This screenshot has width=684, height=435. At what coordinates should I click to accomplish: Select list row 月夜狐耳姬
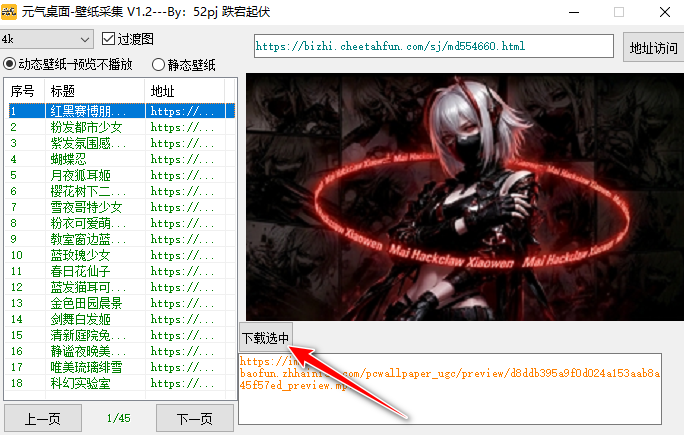point(121,175)
